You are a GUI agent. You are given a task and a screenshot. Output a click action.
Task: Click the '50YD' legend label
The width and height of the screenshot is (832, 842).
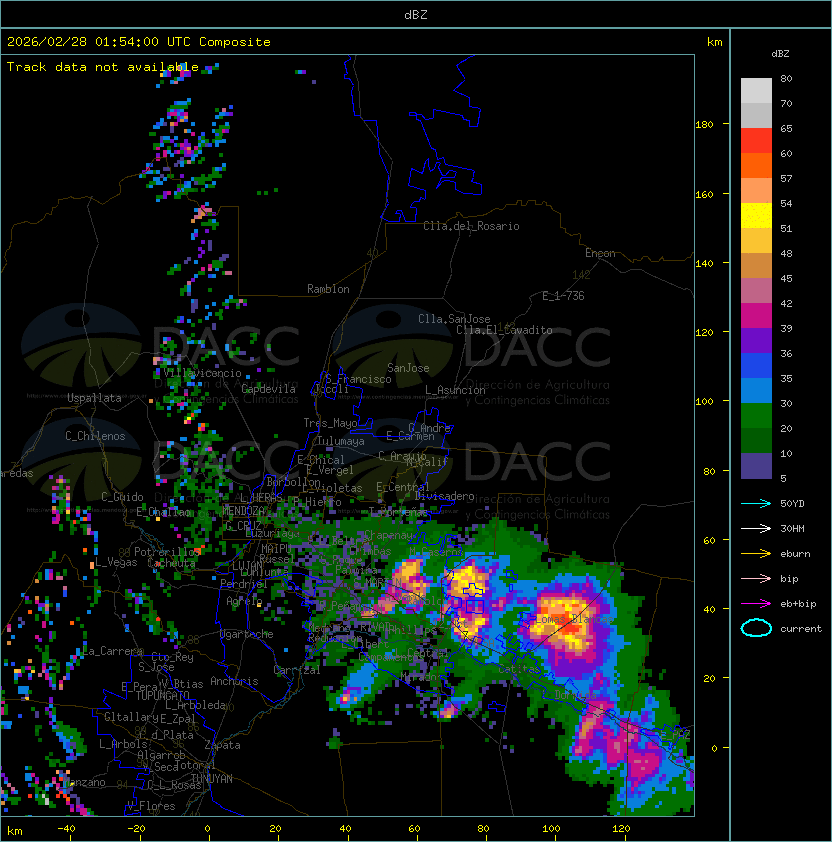(792, 503)
